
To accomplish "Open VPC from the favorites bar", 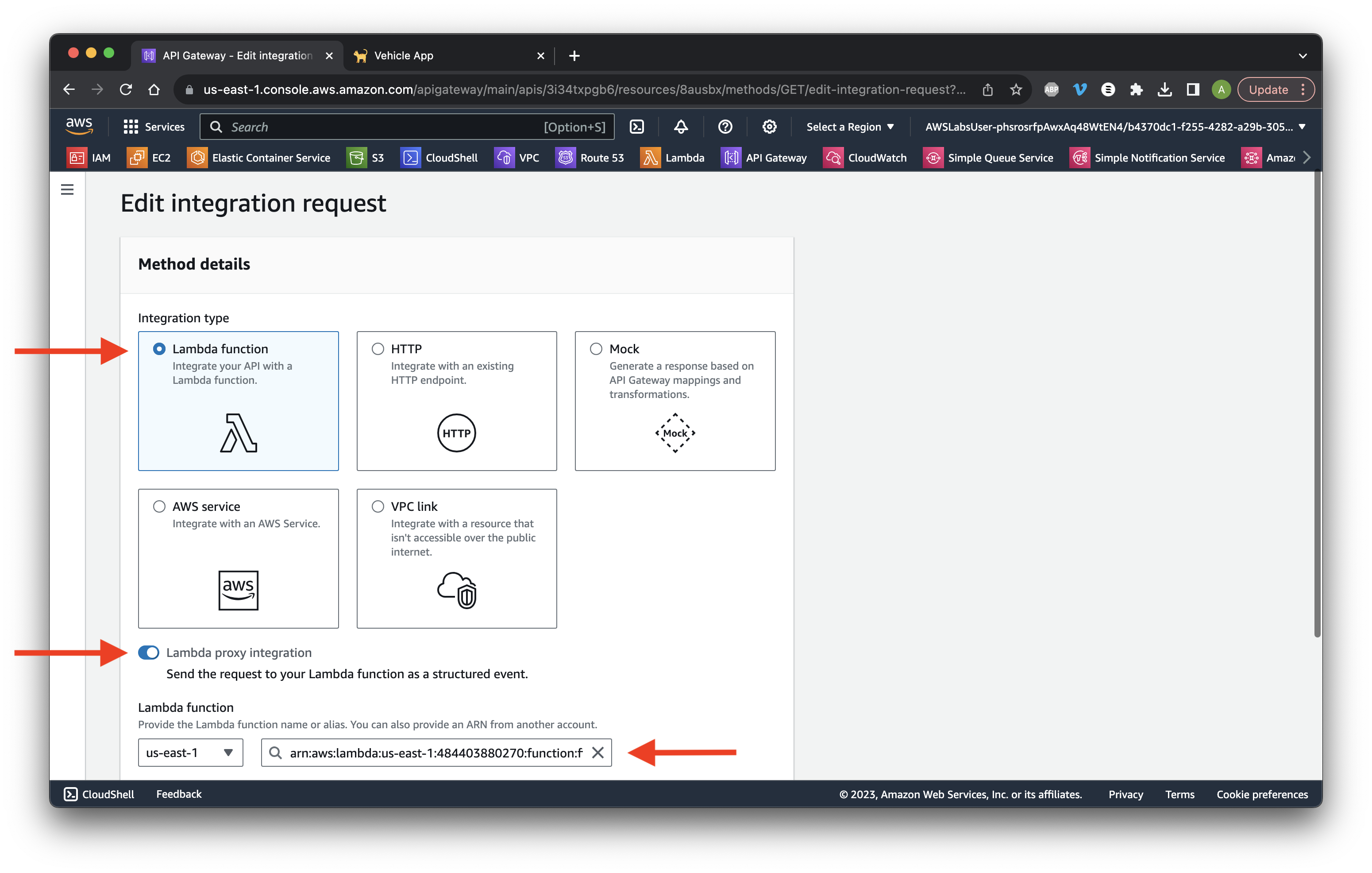I will (x=516, y=158).
